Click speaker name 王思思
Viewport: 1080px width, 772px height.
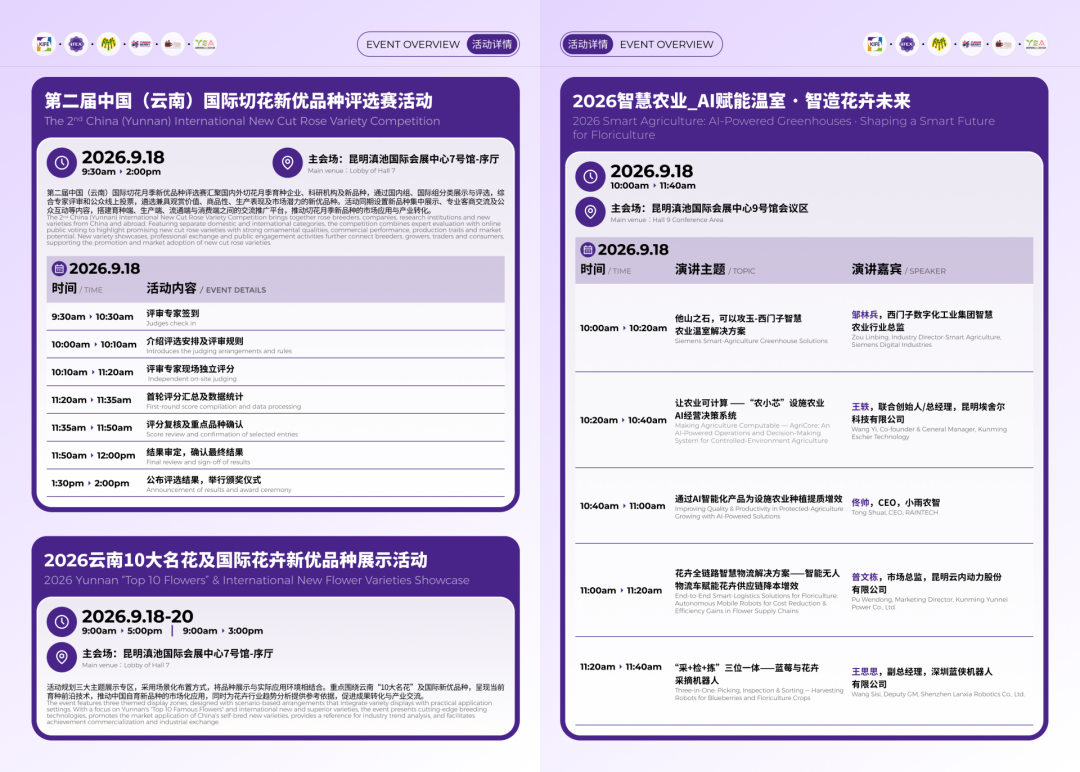point(864,671)
